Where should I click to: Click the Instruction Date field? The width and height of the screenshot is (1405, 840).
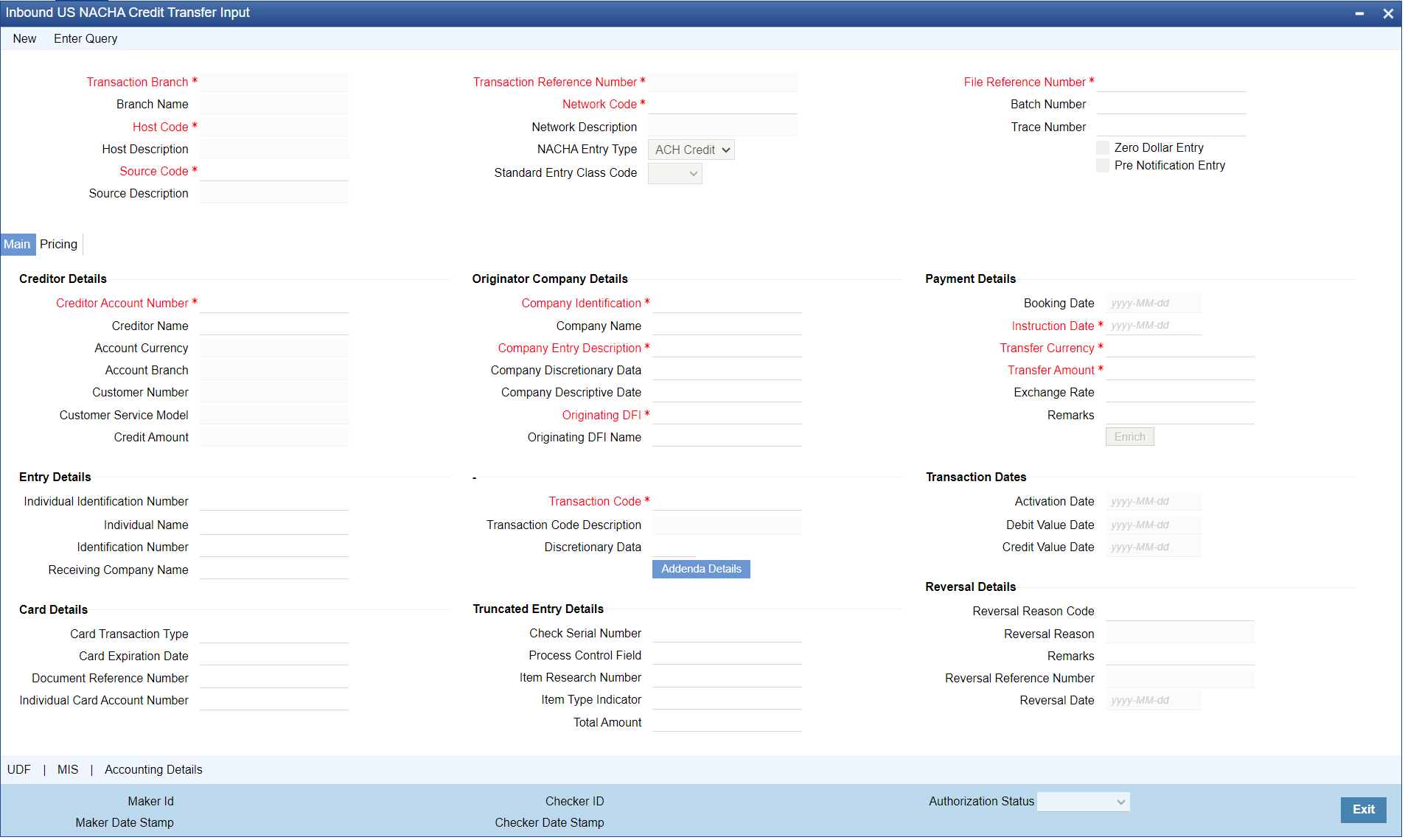click(1154, 326)
